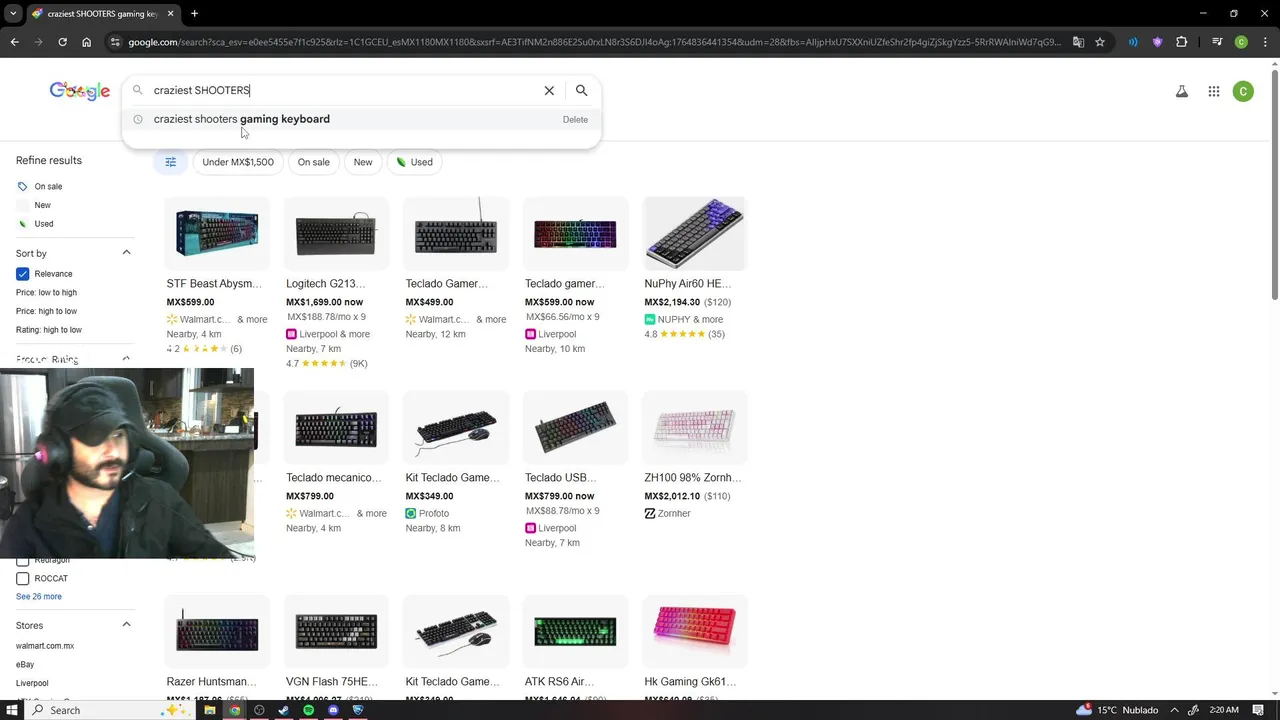Open the Chrome three-dot menu
The height and width of the screenshot is (720, 1280).
click(x=1264, y=42)
